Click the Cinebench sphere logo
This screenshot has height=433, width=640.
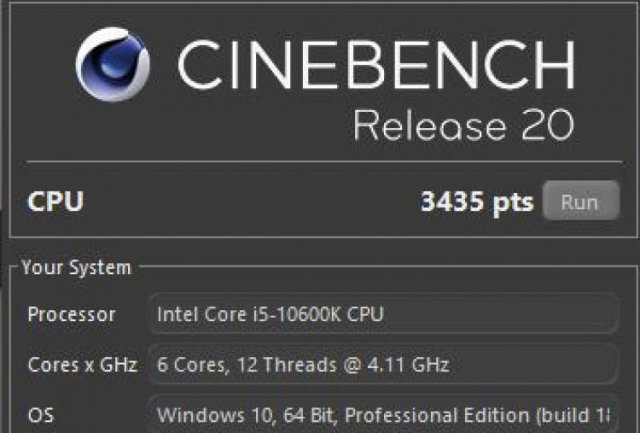click(x=112, y=65)
